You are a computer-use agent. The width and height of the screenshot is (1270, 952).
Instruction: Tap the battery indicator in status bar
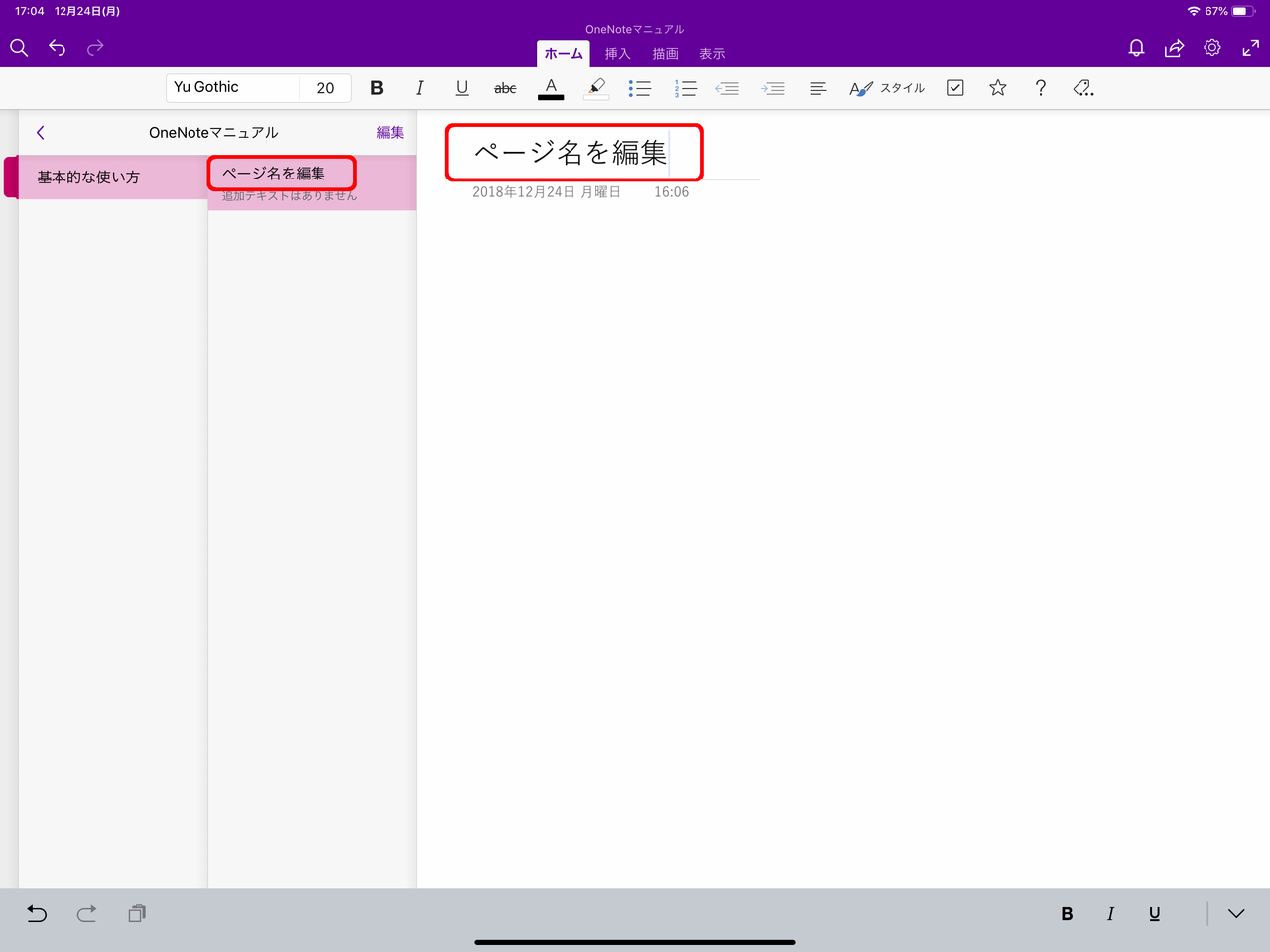point(1244,11)
